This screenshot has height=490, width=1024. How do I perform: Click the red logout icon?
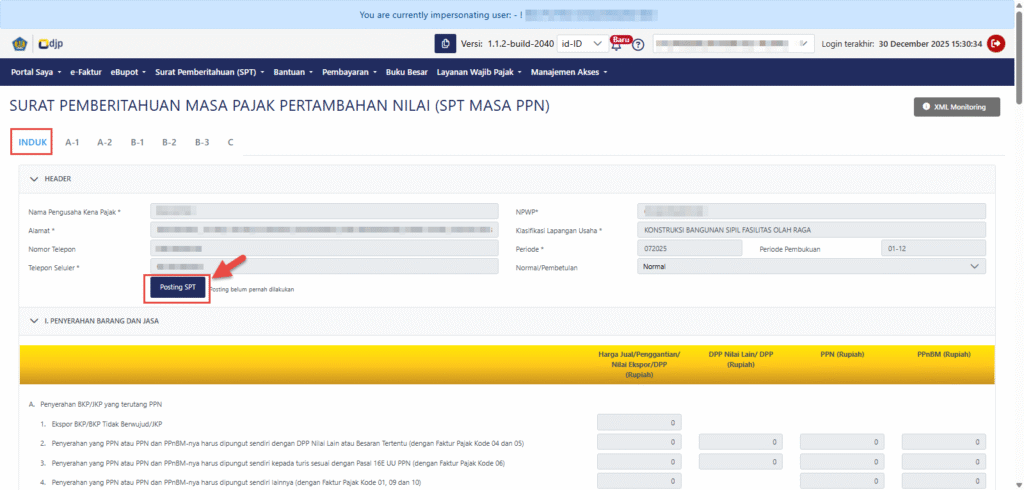pyautogui.click(x=996, y=44)
